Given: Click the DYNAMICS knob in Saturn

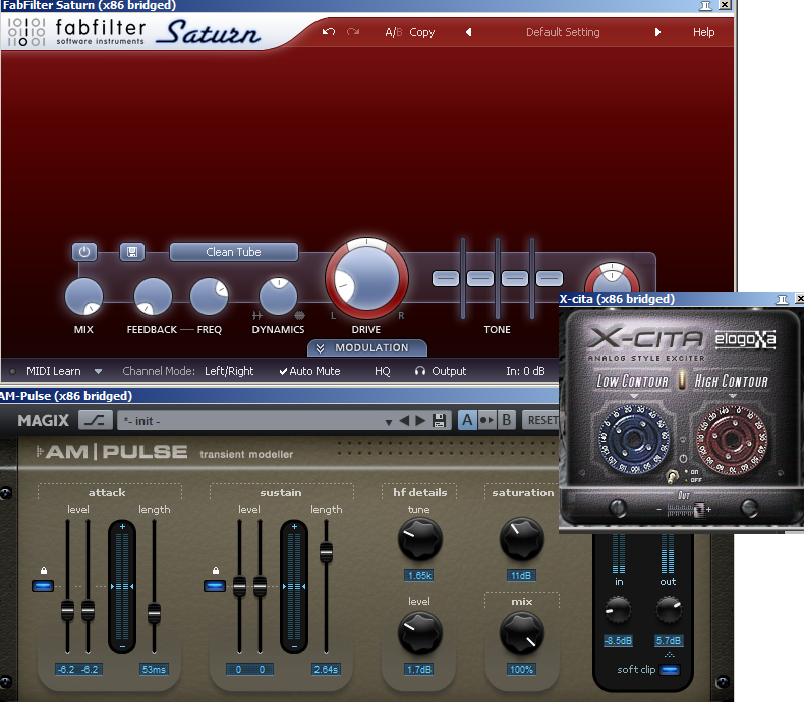Looking at the screenshot, I should pyautogui.click(x=278, y=296).
